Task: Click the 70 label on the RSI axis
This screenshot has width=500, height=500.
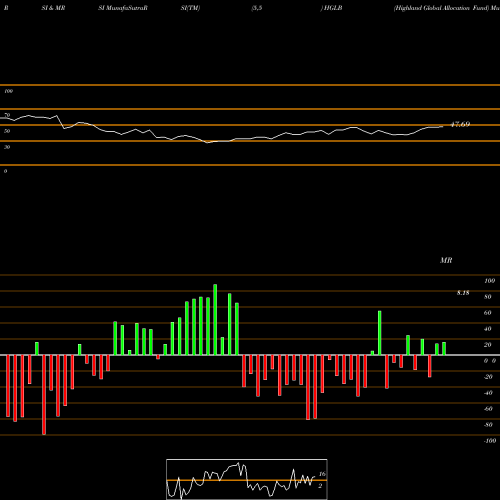Action: tap(7, 115)
